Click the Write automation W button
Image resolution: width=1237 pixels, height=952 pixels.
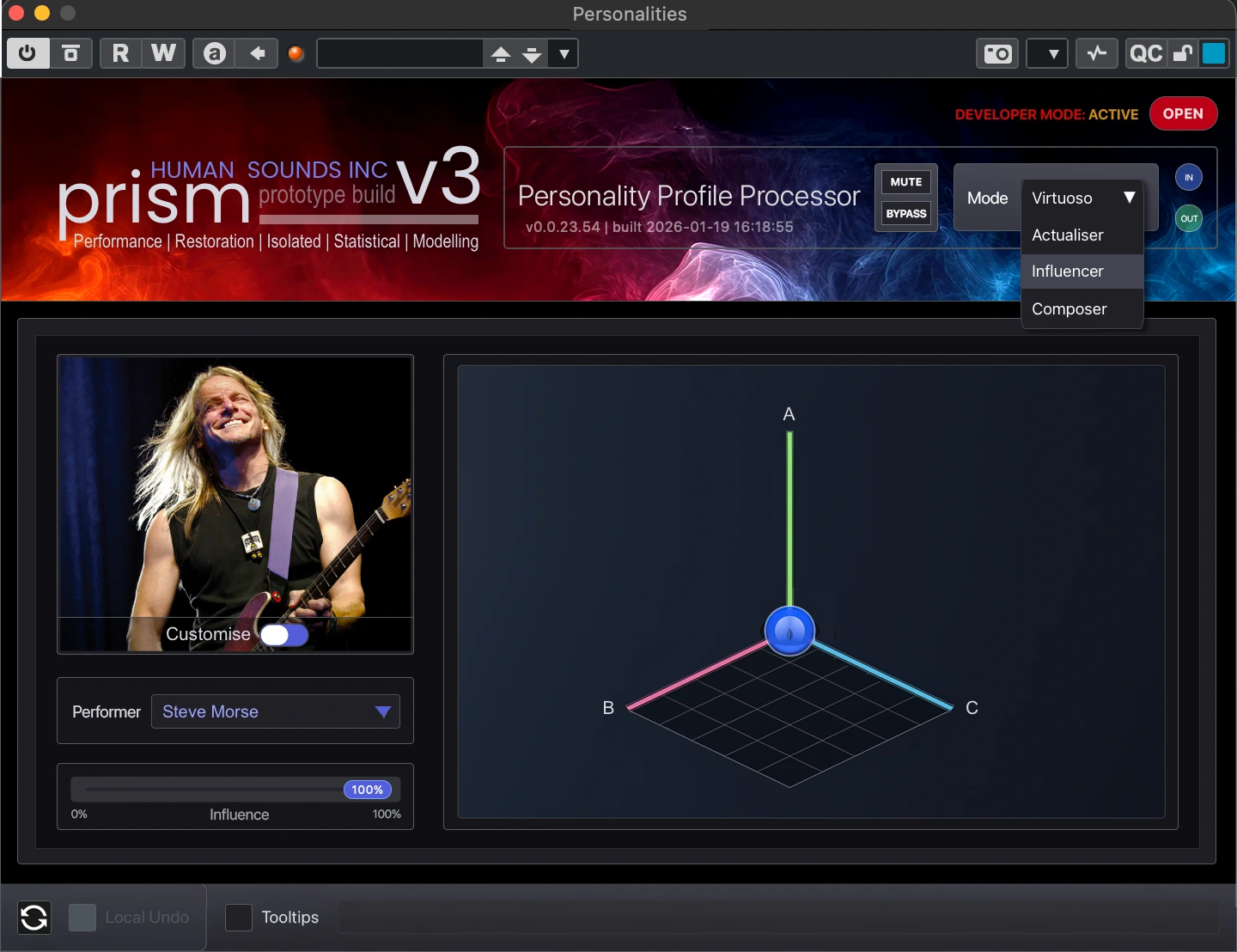coord(163,53)
